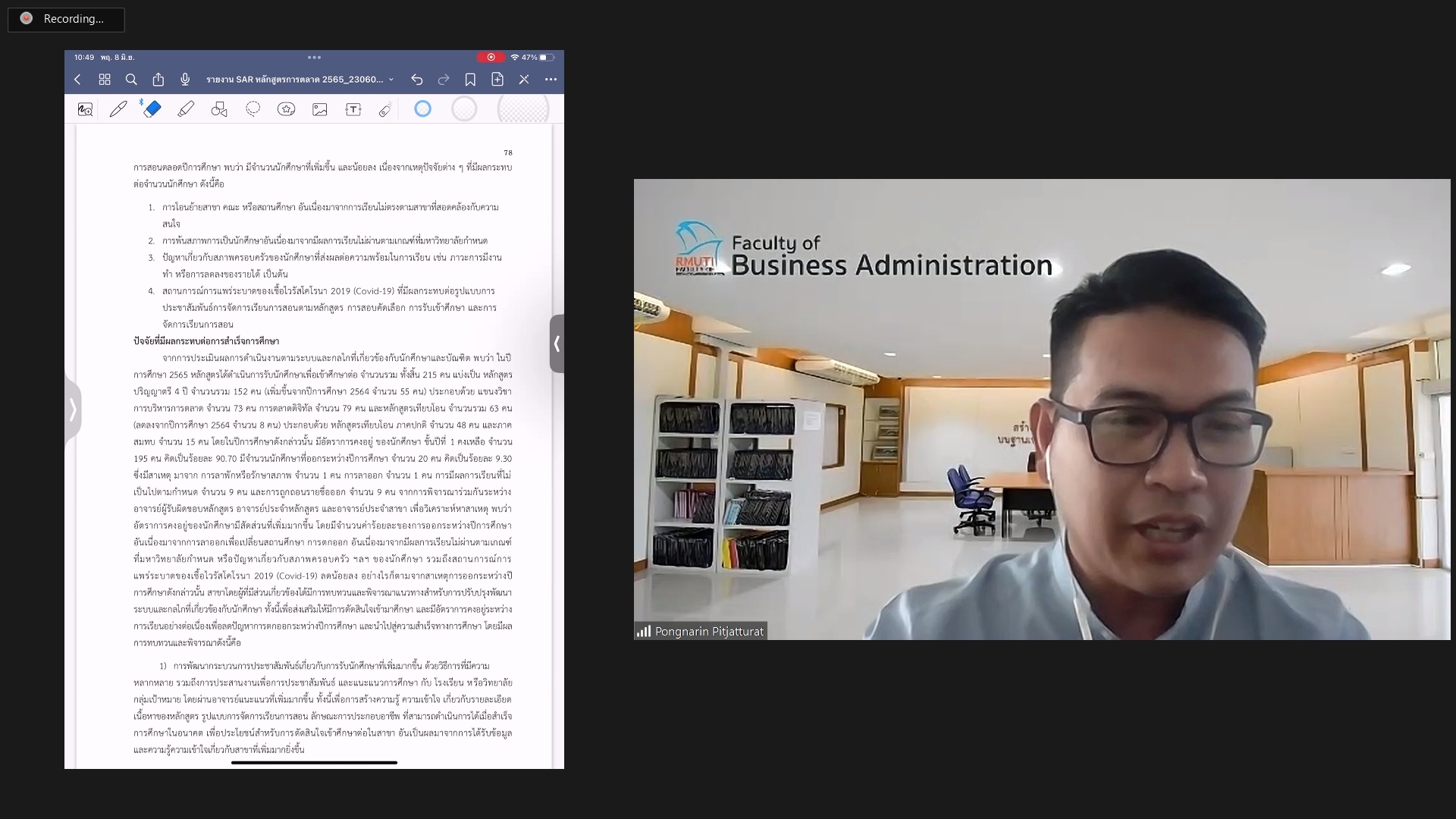
Task: Choose the small blue eraser size
Action: point(423,108)
